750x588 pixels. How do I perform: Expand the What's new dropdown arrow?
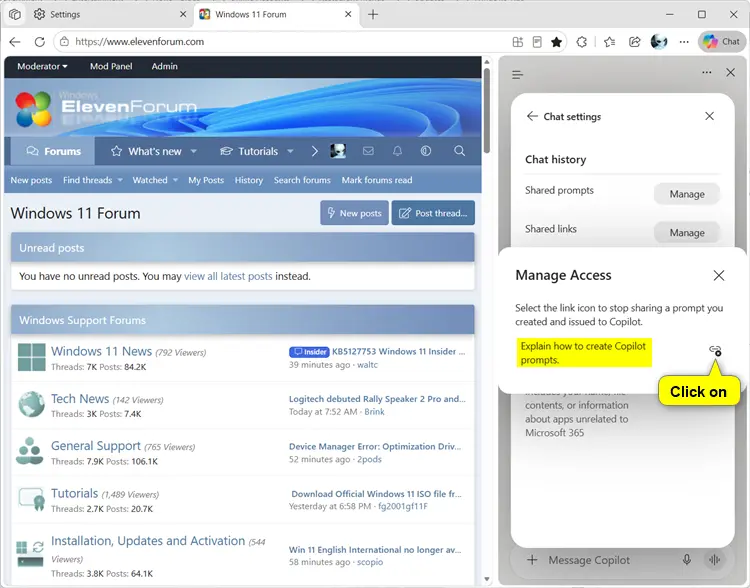pyautogui.click(x=194, y=151)
